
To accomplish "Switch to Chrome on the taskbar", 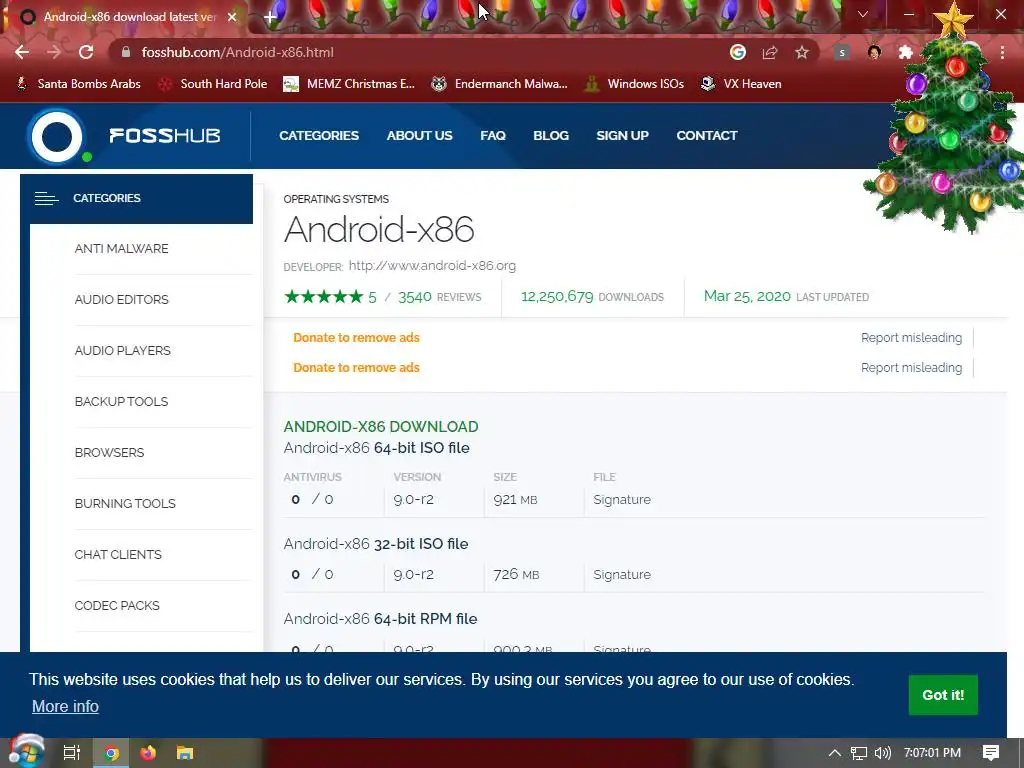I will tap(112, 753).
